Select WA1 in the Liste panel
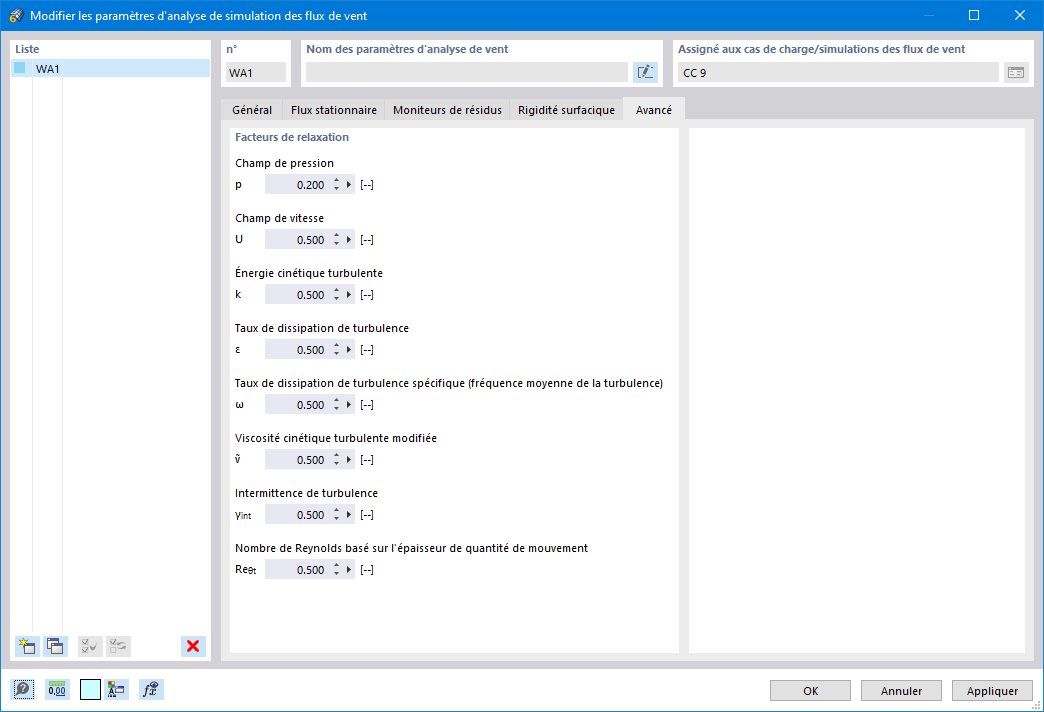The width and height of the screenshot is (1044, 712). 111,69
